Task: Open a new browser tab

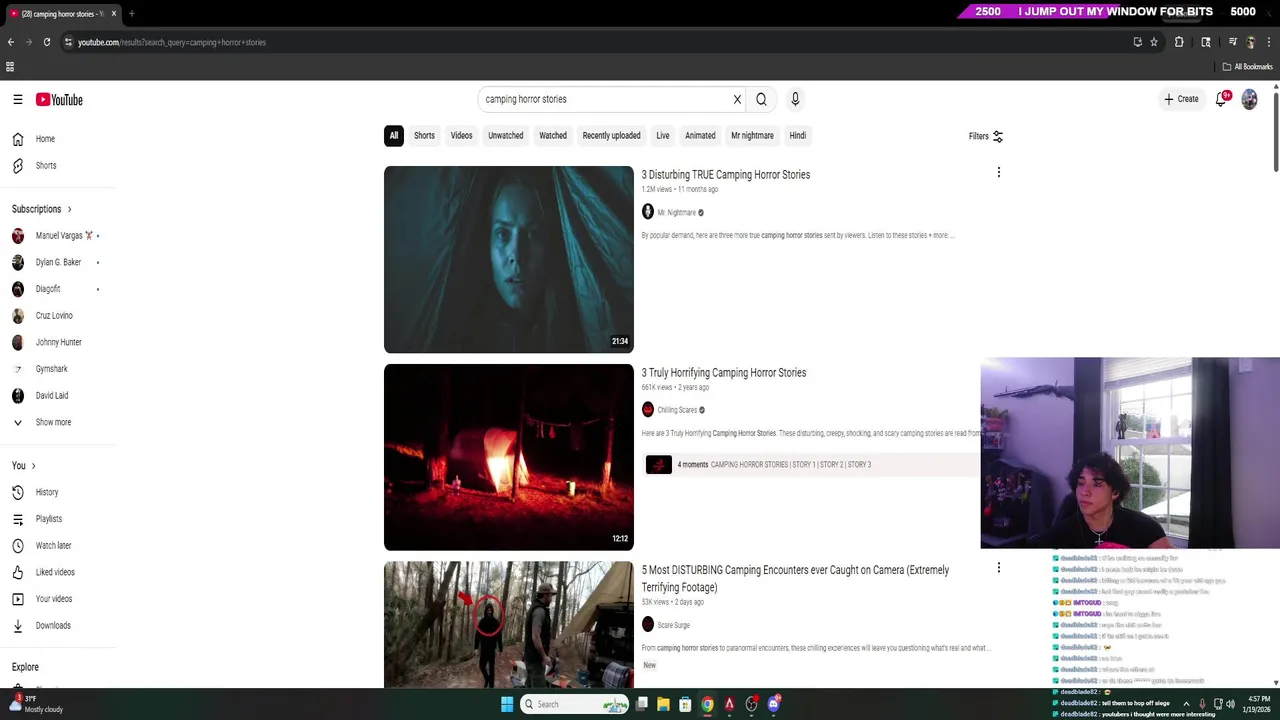Action: 131,13
